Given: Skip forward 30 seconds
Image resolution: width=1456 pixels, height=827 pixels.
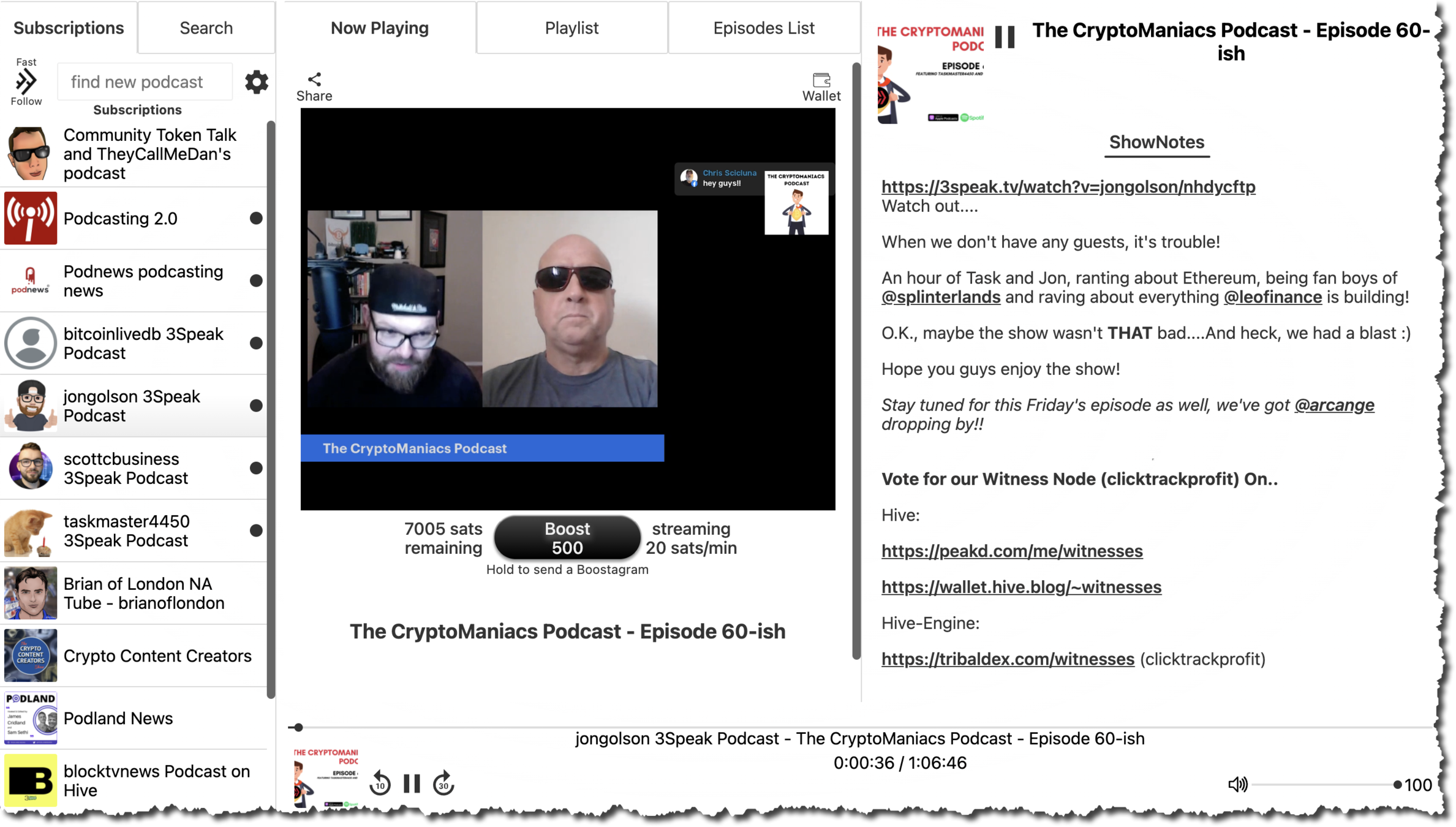Looking at the screenshot, I should [x=443, y=783].
